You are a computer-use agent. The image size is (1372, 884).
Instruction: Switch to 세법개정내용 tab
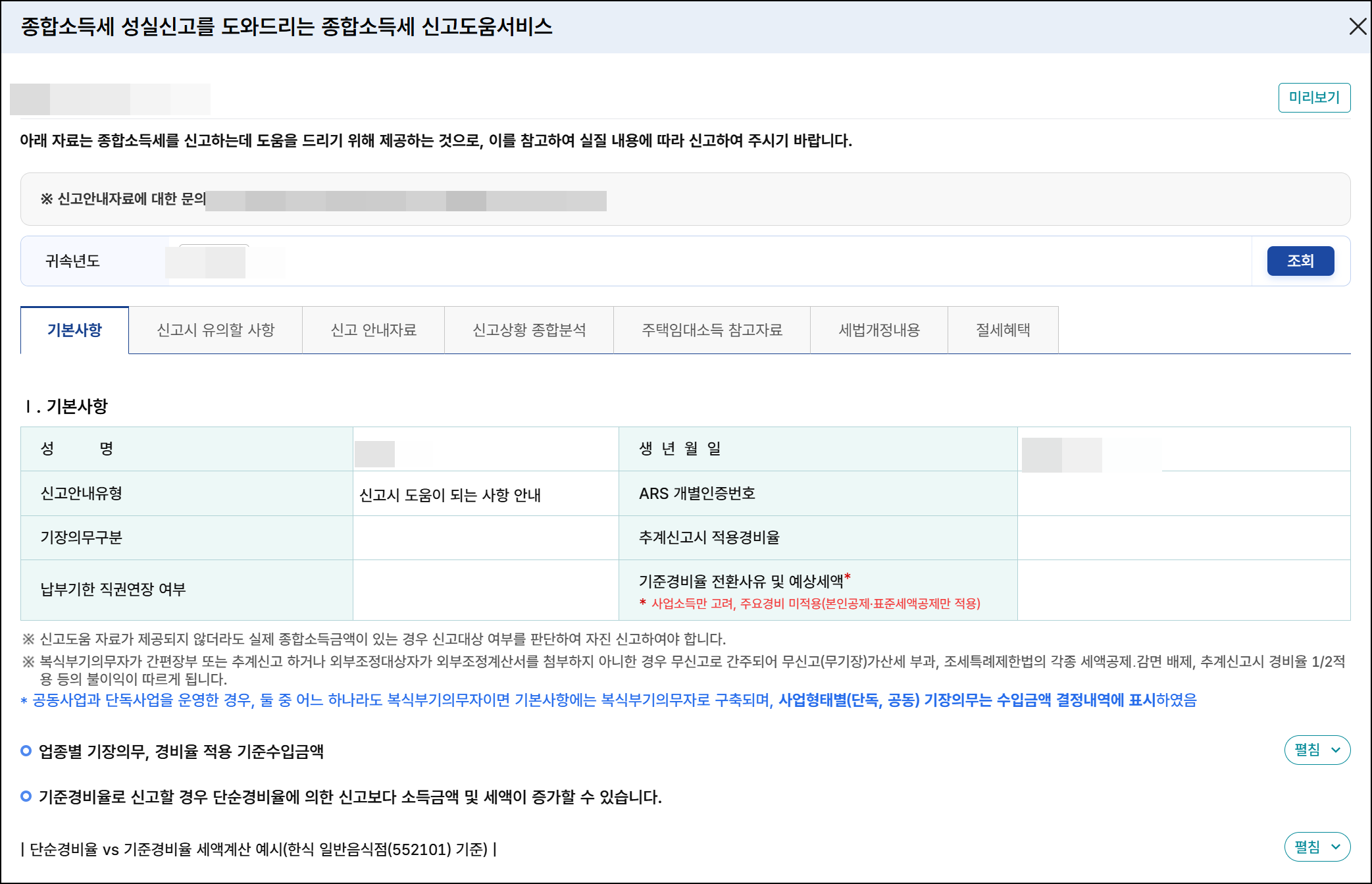click(878, 330)
